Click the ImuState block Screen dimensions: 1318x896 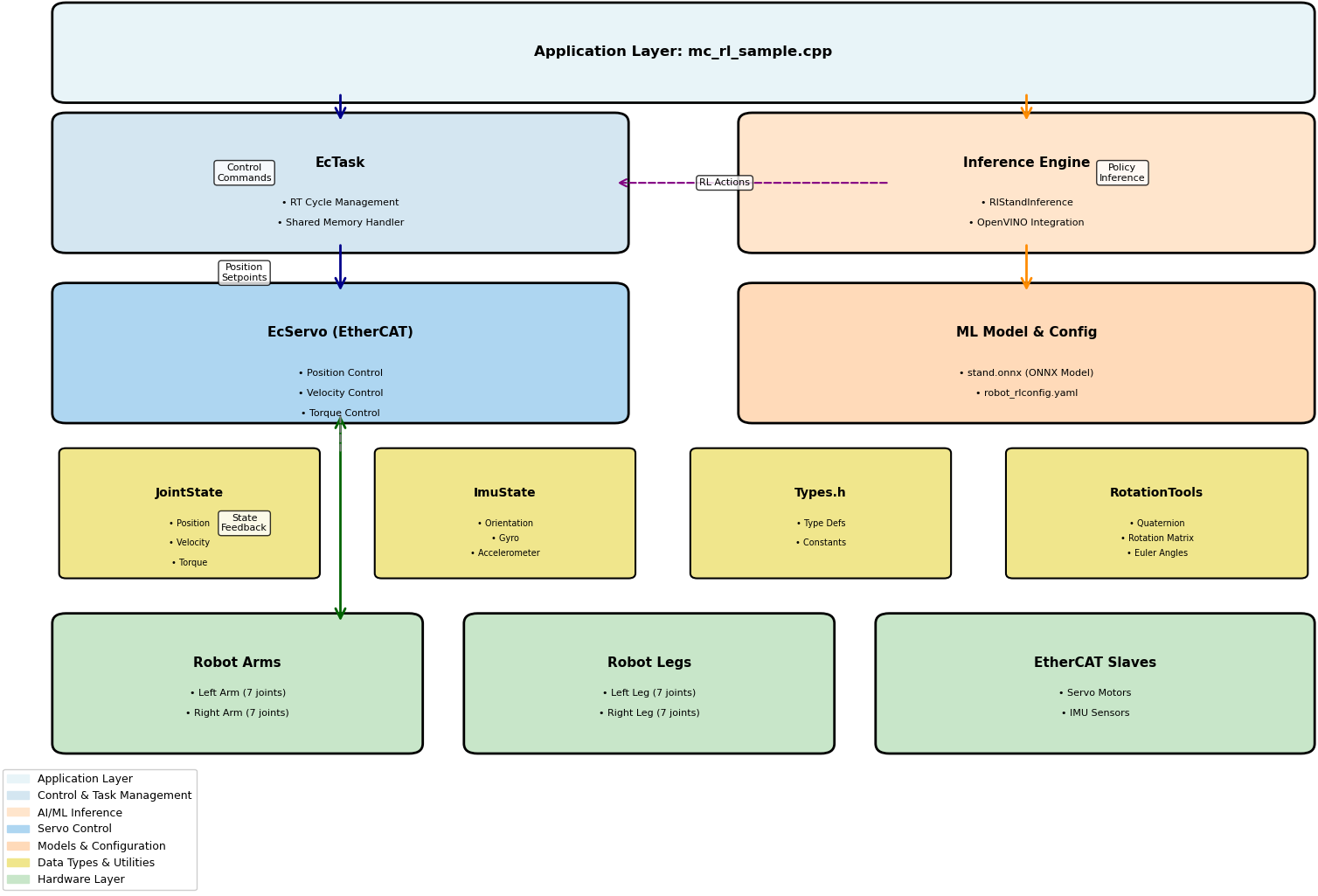504,512
